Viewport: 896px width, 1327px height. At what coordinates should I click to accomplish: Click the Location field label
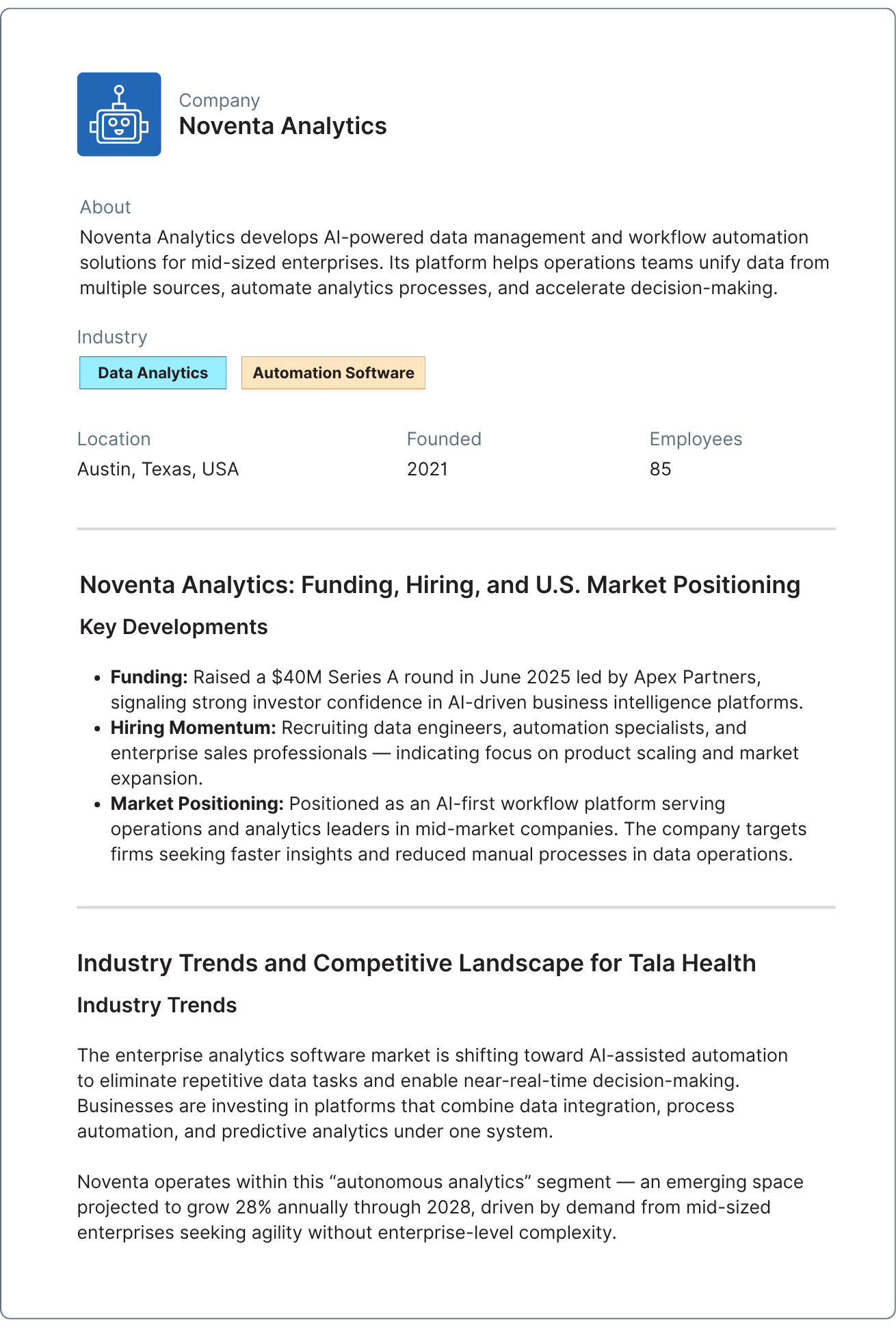114,439
